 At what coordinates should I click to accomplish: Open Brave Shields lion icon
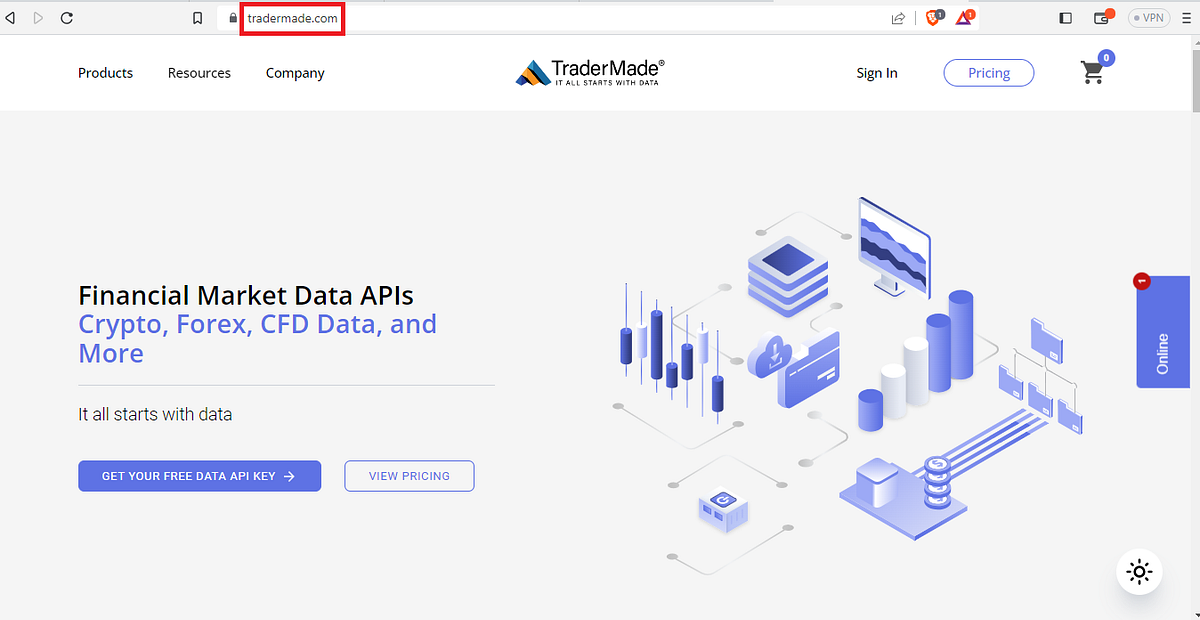[x=934, y=17]
